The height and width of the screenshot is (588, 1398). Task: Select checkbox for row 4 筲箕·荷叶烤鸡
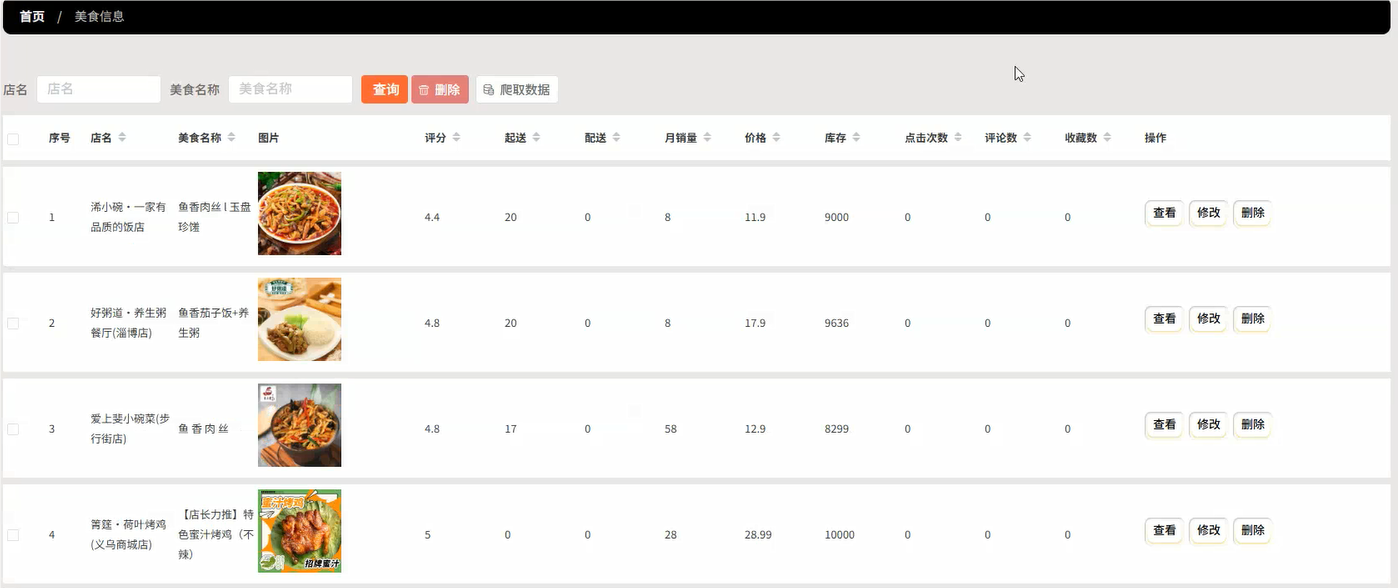pyautogui.click(x=13, y=535)
